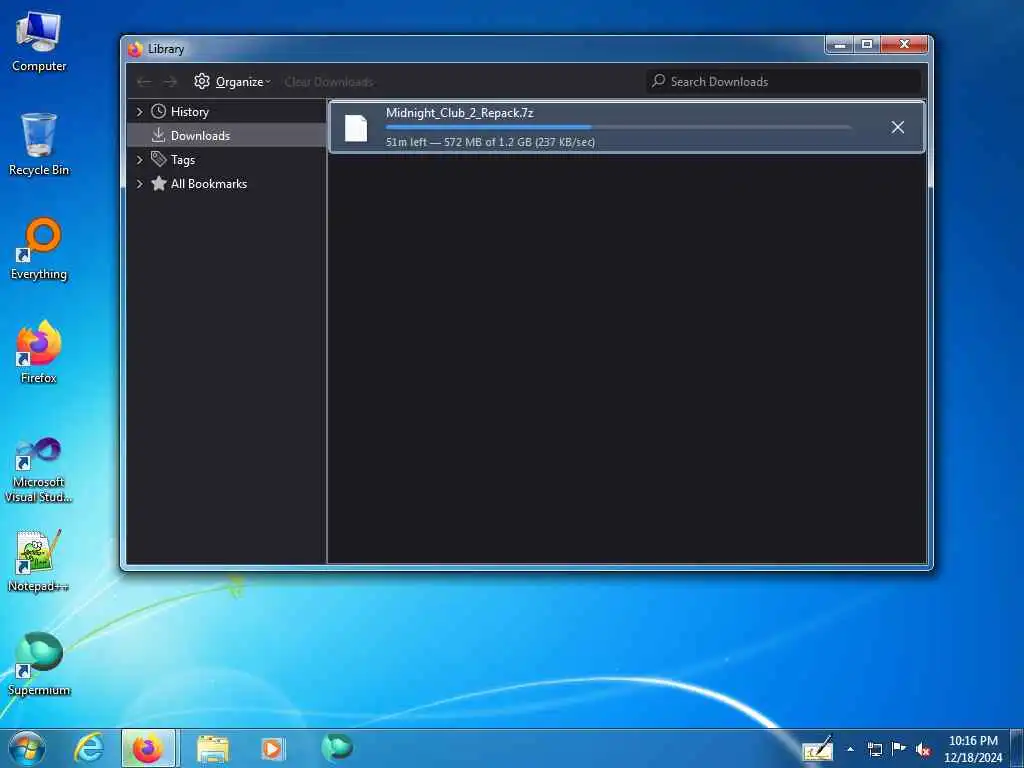1024x768 pixels.
Task: Select the Firefox desktop shortcut
Action: [x=39, y=352]
